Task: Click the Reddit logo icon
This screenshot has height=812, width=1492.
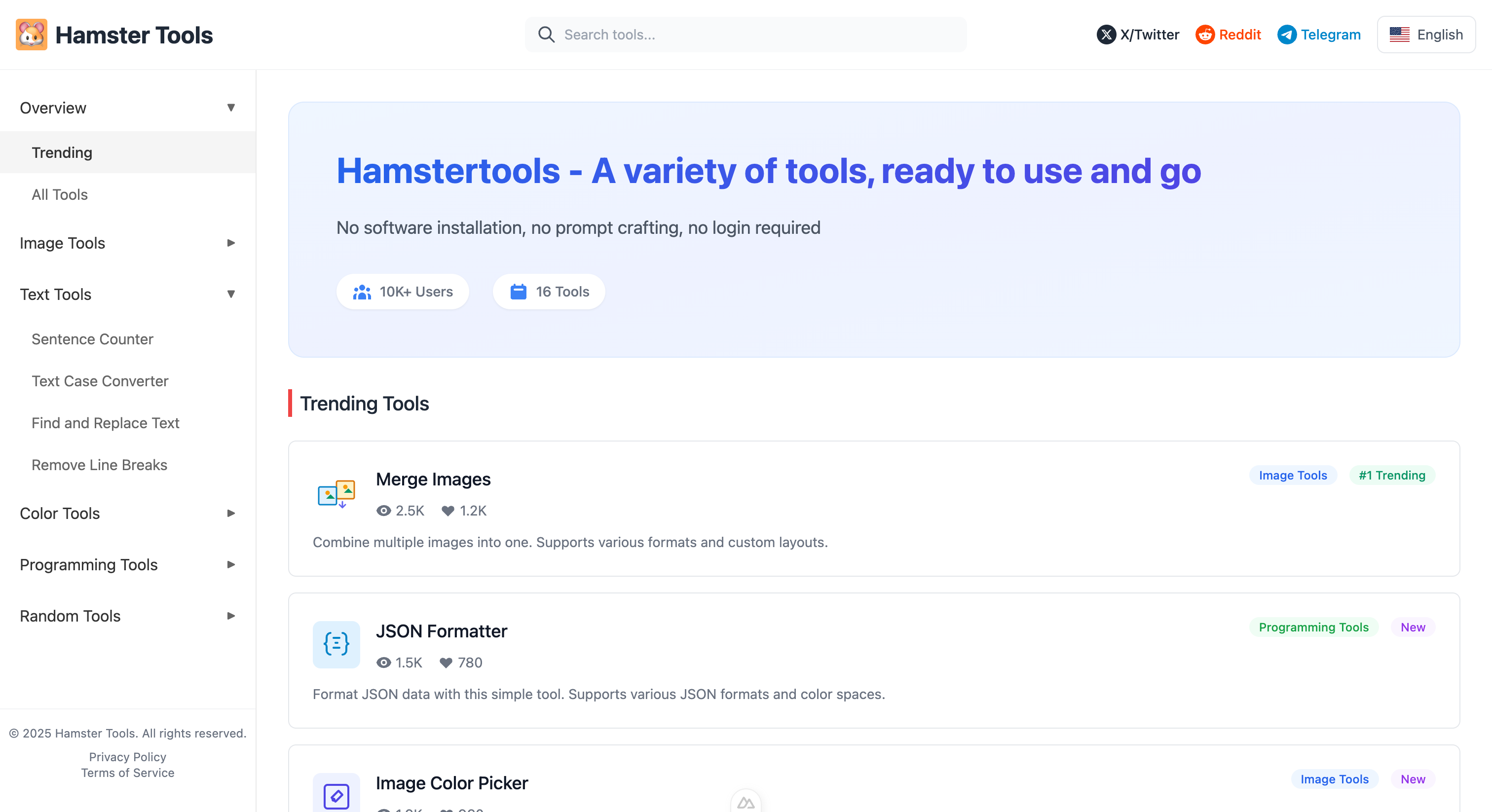Action: click(1205, 35)
